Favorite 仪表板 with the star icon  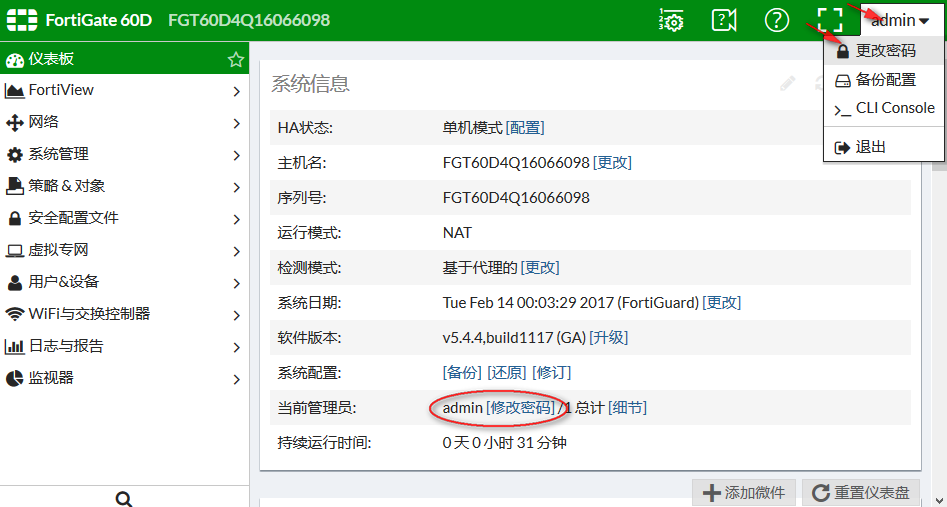pos(236,59)
